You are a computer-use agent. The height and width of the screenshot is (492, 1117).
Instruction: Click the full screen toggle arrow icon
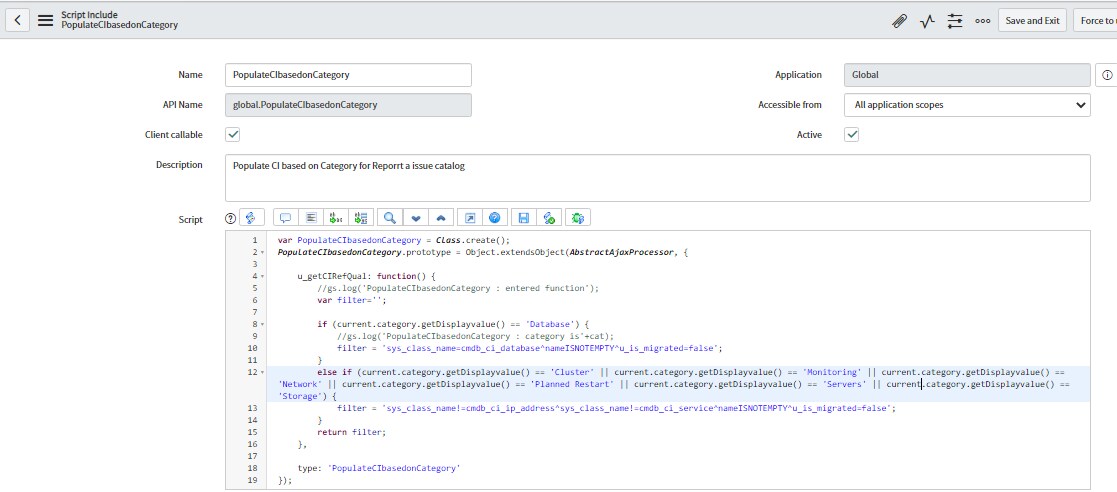(x=470, y=218)
